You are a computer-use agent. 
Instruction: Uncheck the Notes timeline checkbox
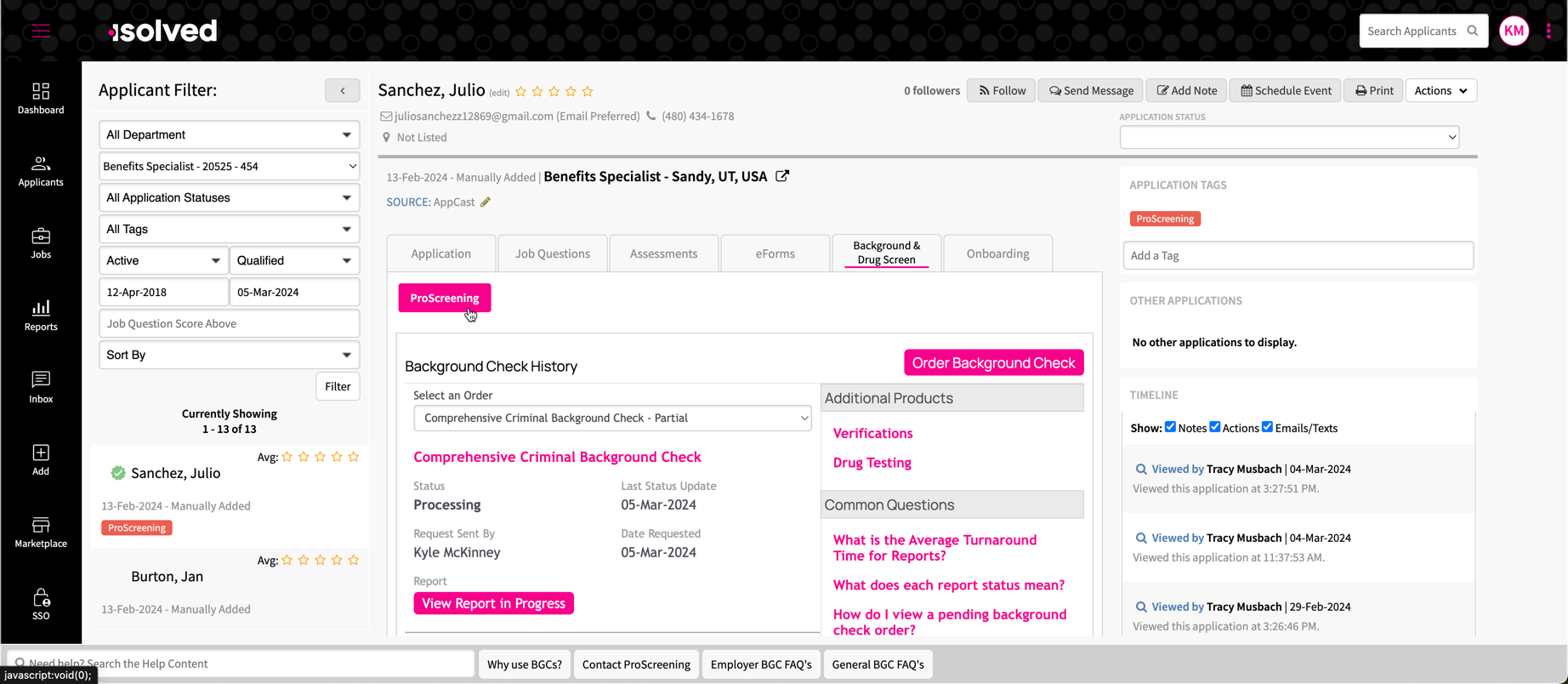coord(1170,427)
